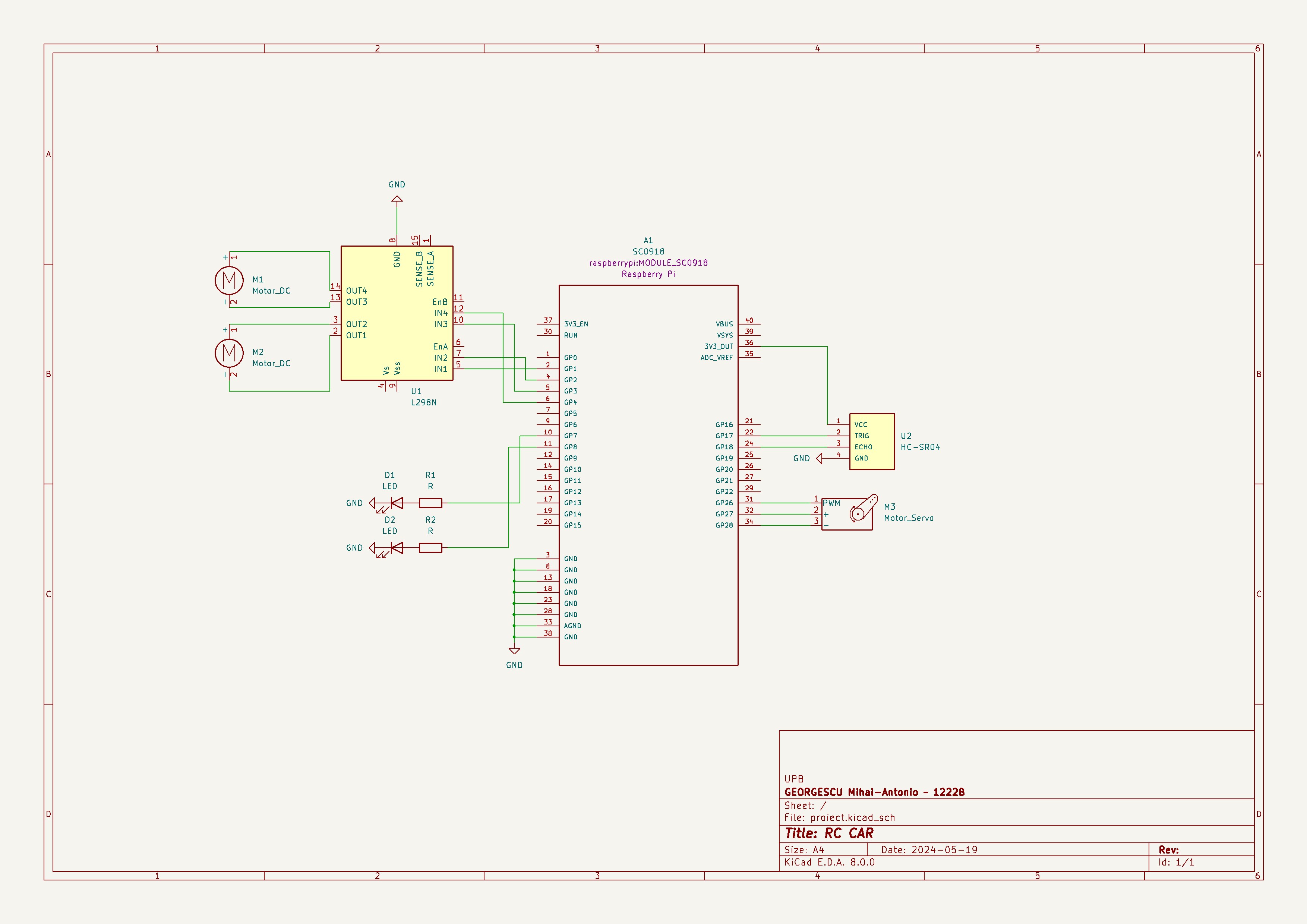Click the EnB pin label
This screenshot has width=1307, height=924.
click(439, 302)
